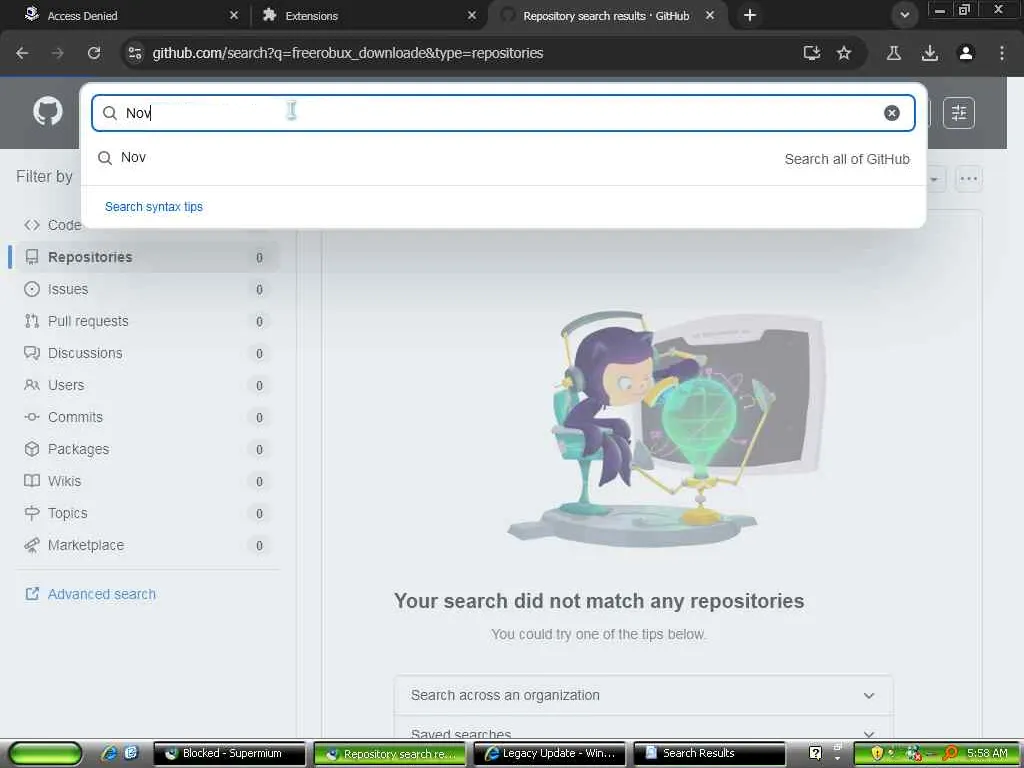The image size is (1024, 768).
Task: Click the green Start button
Action: (x=46, y=754)
